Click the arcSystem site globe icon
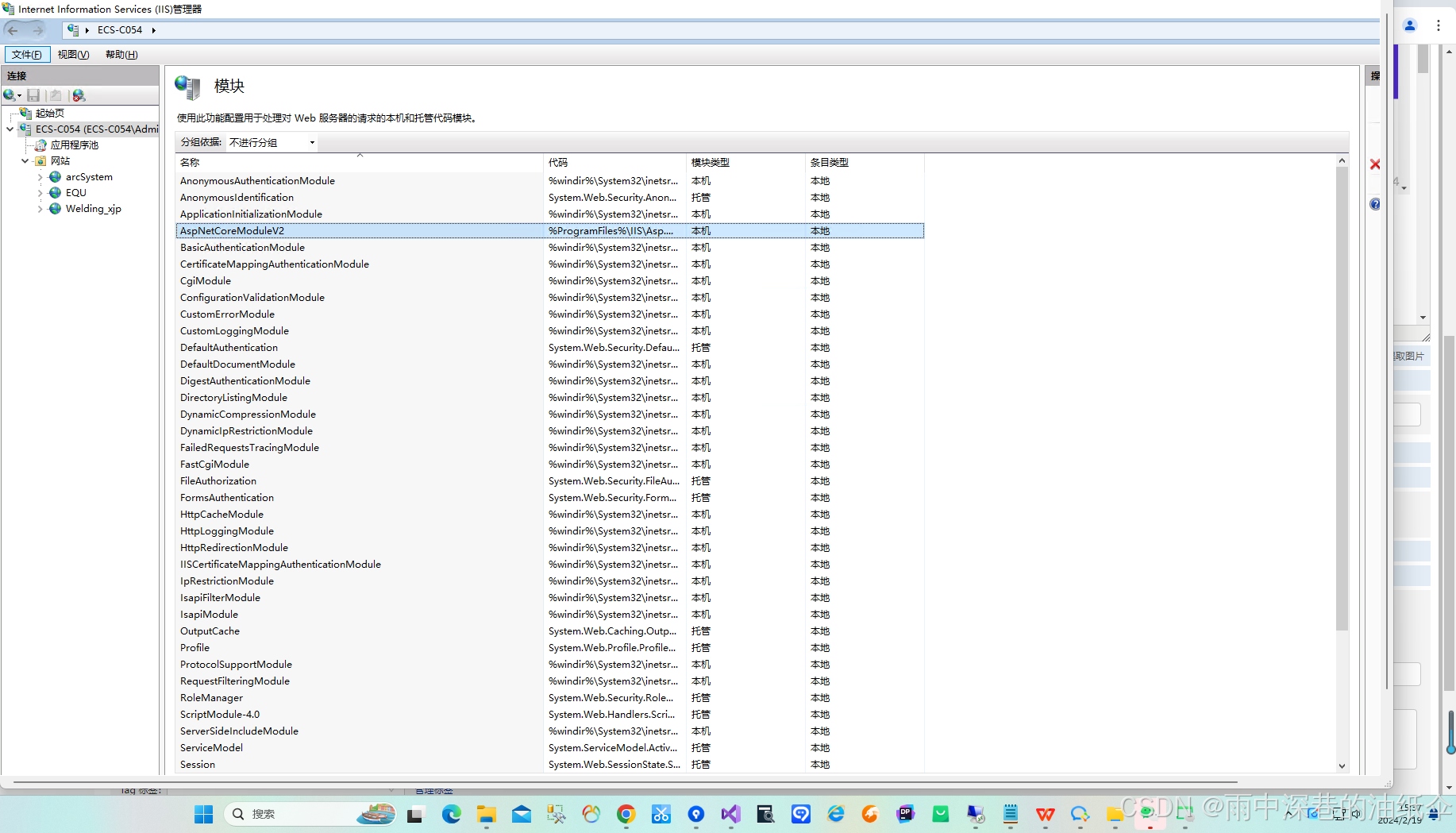Image resolution: width=1456 pixels, height=833 pixels. pos(55,176)
